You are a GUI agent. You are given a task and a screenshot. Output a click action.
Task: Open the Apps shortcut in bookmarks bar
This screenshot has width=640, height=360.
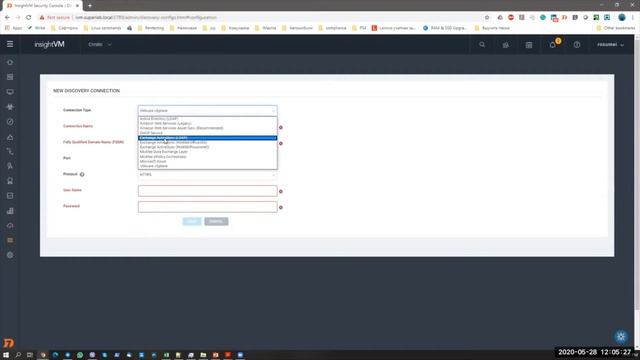tap(13, 28)
